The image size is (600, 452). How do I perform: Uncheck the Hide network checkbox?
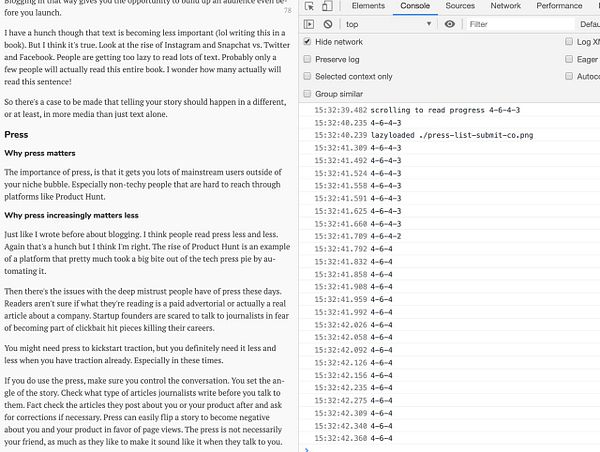coord(307,41)
